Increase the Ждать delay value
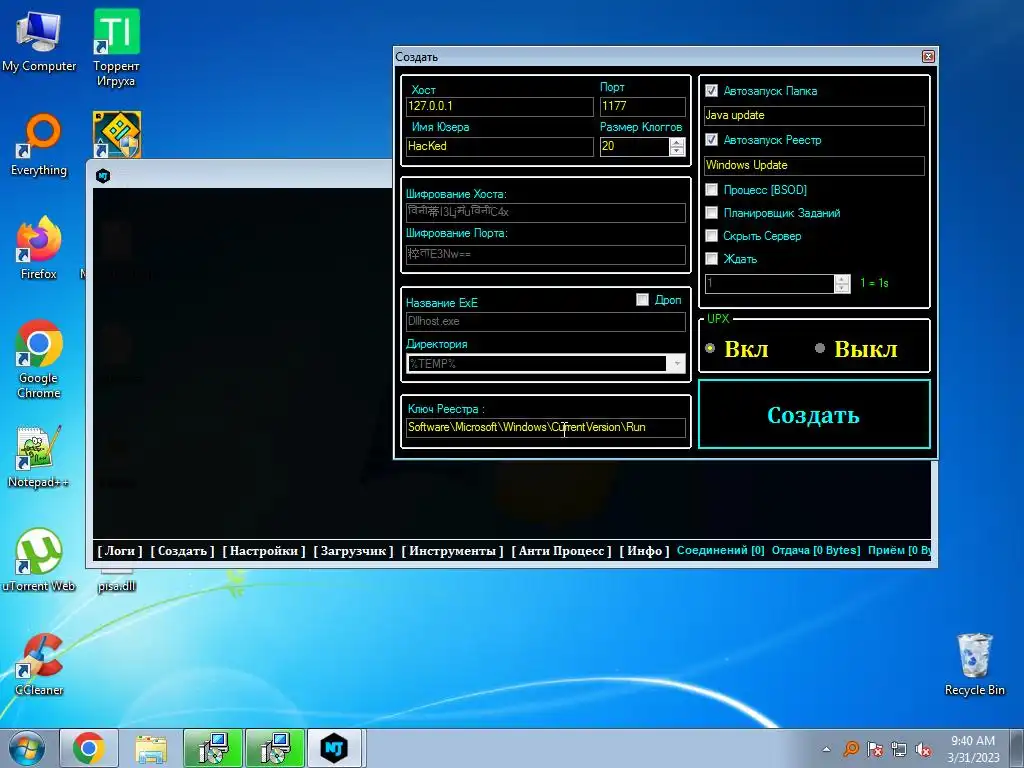The width and height of the screenshot is (1024, 768). (x=842, y=279)
